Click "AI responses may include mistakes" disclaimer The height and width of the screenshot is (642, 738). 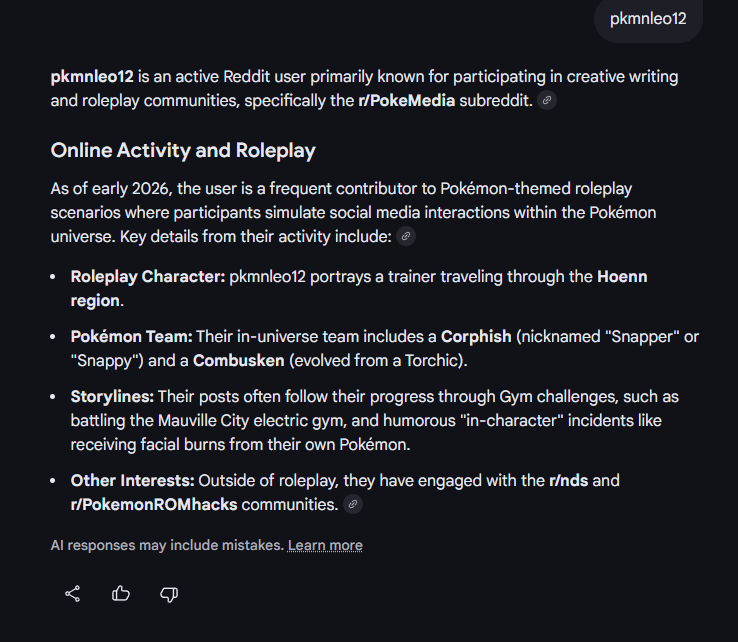[166, 545]
